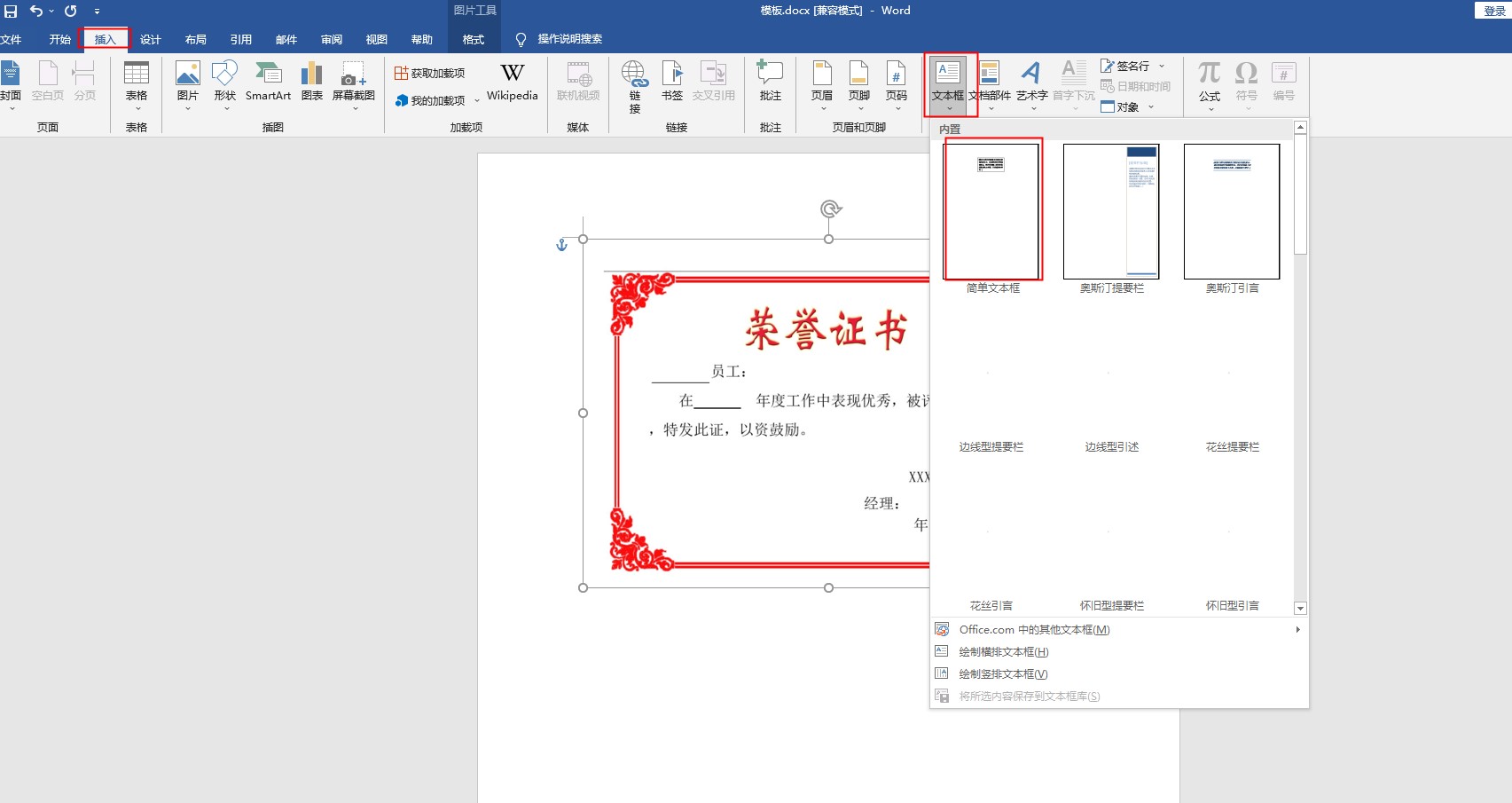Insert date and time (日期和时间)
This screenshot has width=1512, height=803.
point(1136,86)
